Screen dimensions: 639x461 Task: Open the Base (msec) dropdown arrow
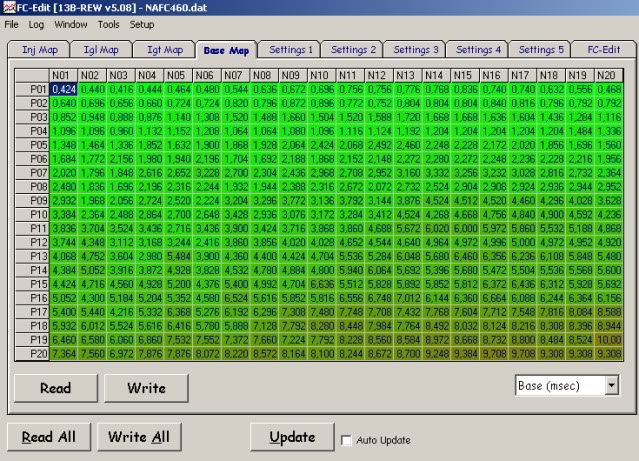coord(611,385)
